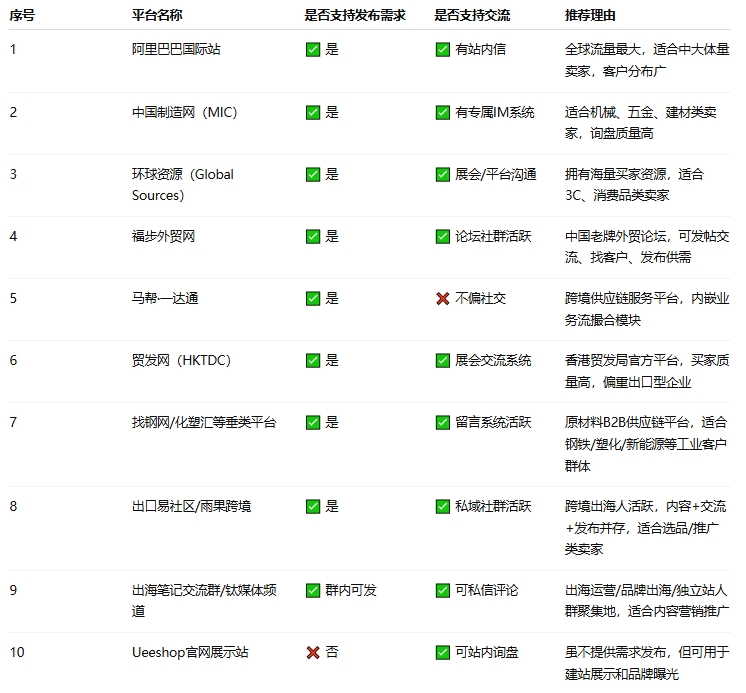Click the 私域社群活跃 text
This screenshot has width=746, height=693.
(493, 506)
